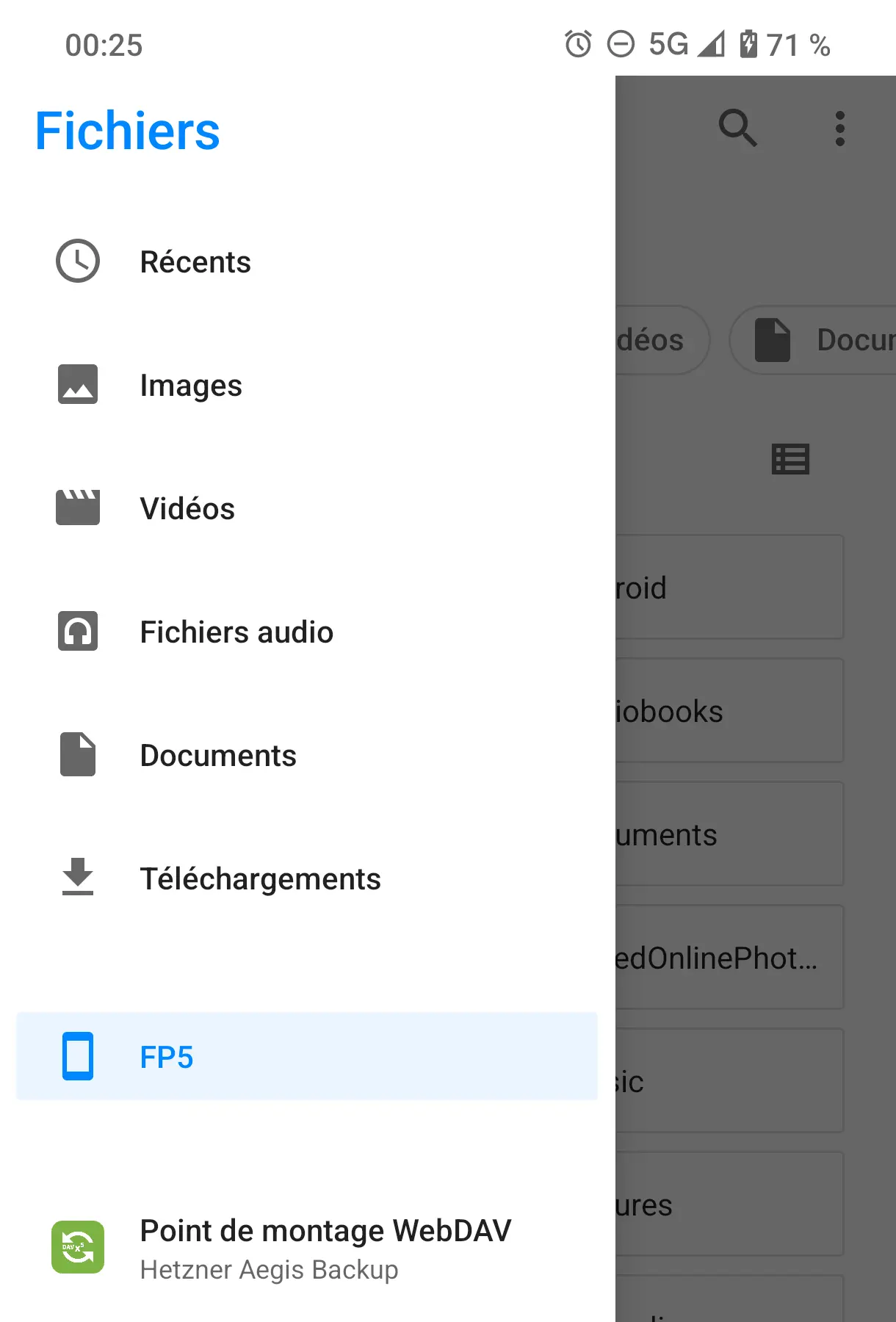Open the Pictures folder
Viewport: 896px width, 1322px height.
pyautogui.click(x=727, y=1204)
